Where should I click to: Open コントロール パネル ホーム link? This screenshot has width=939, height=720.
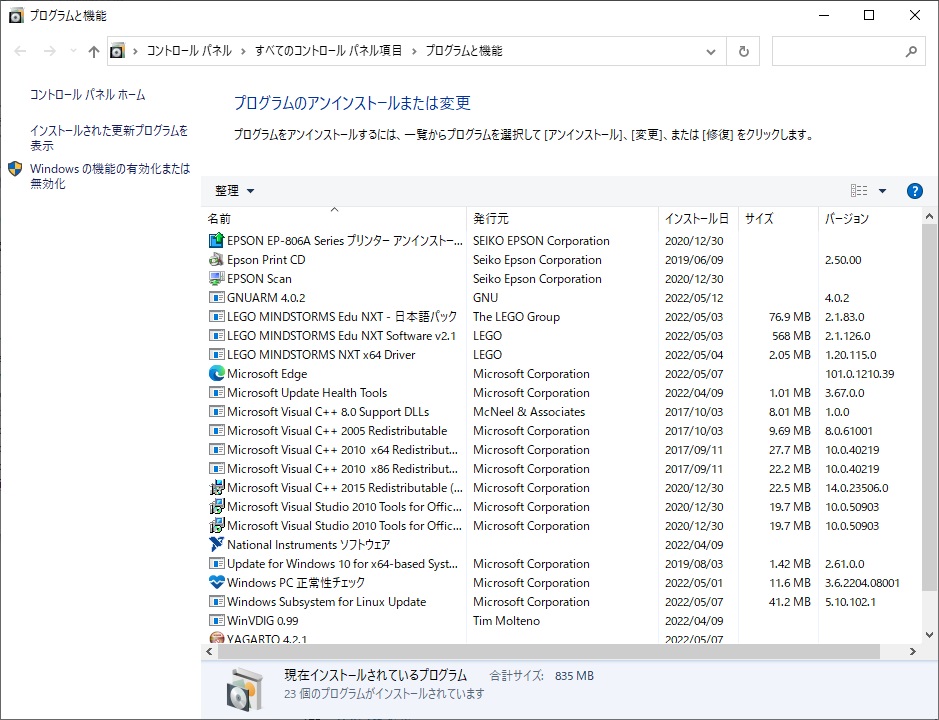87,95
